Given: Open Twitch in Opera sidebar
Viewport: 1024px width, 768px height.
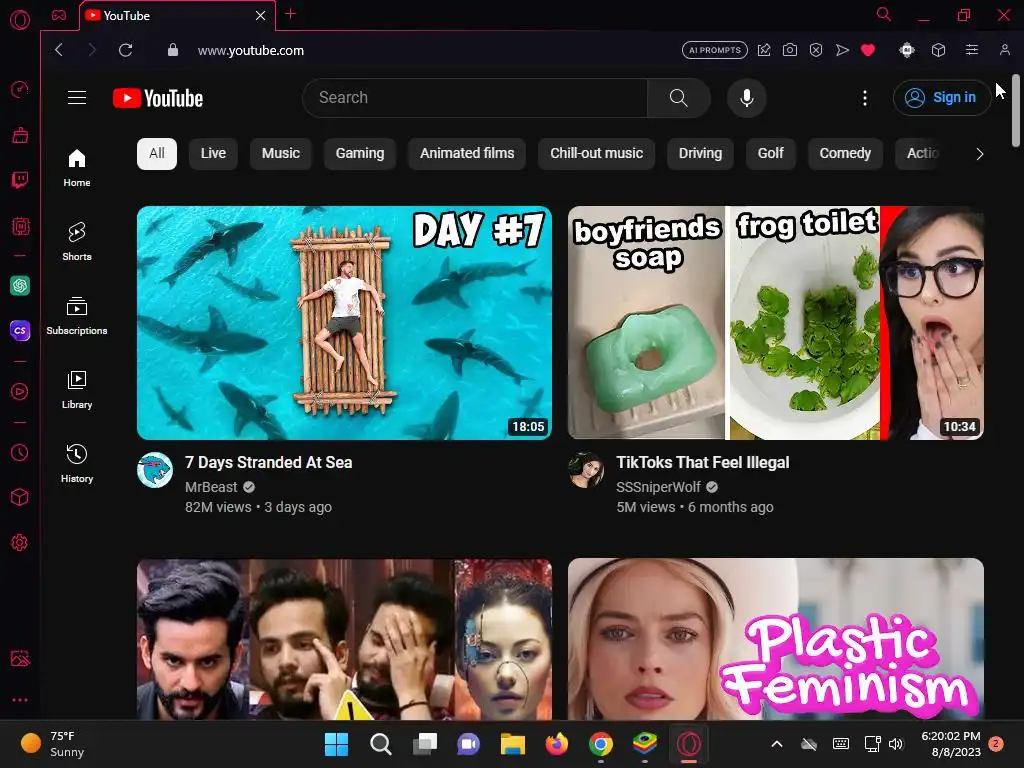Looking at the screenshot, I should pyautogui.click(x=20, y=180).
